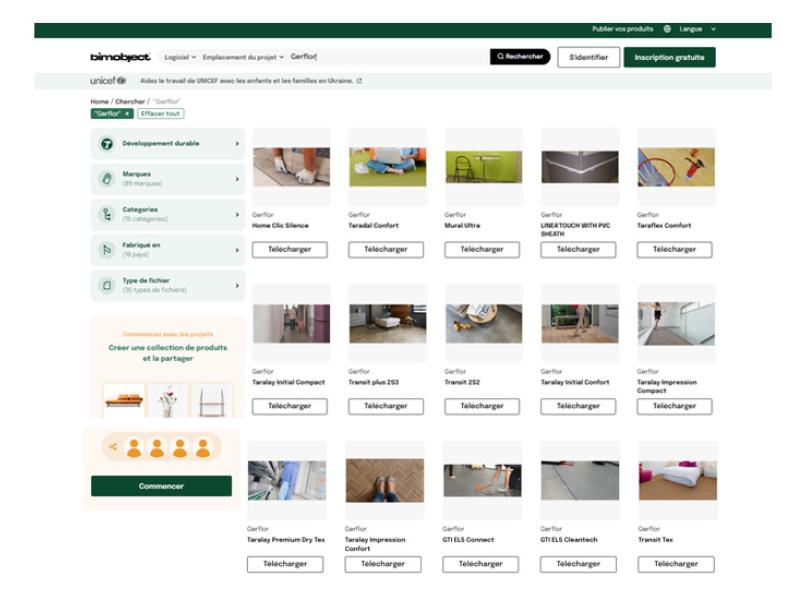This screenshot has height=600, width=805.
Task: Open the Taraflex Comfort product thumbnail
Action: pyautogui.click(x=676, y=167)
